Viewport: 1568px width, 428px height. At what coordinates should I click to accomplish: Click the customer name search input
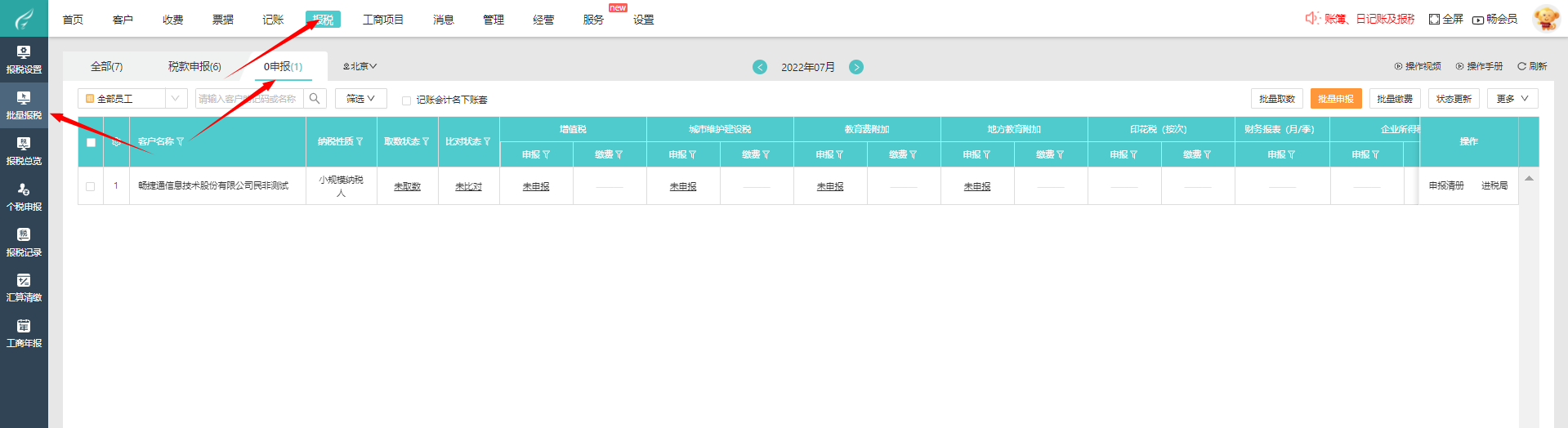tap(248, 99)
